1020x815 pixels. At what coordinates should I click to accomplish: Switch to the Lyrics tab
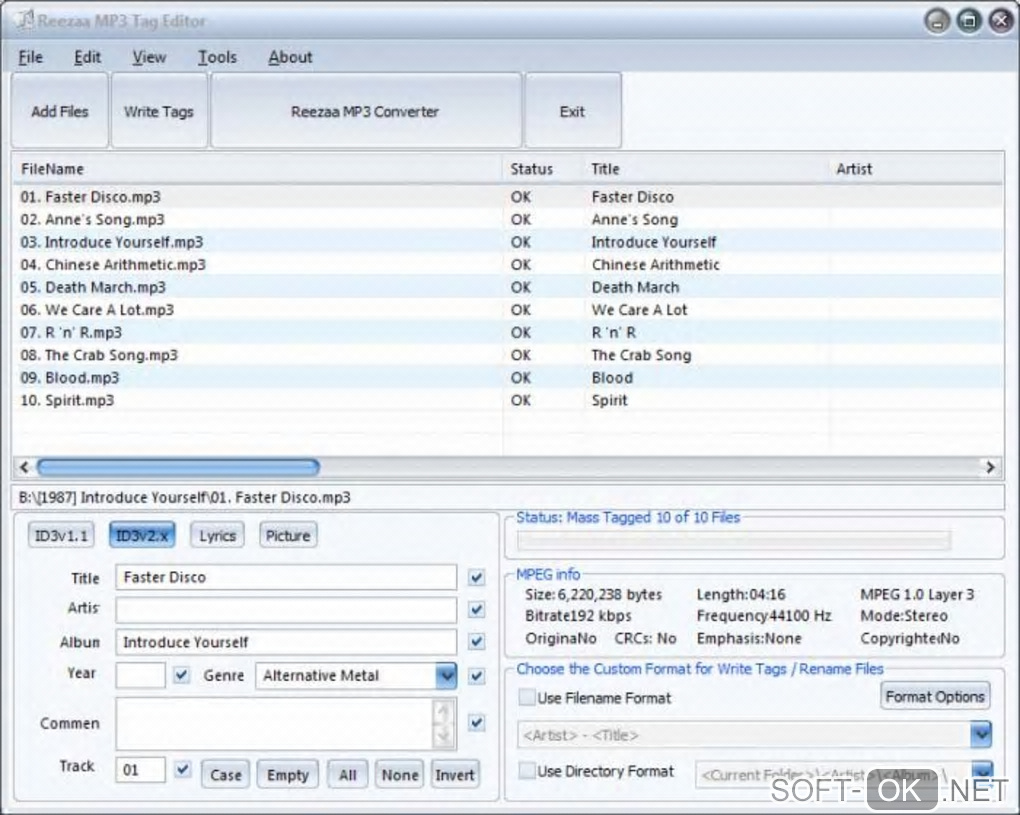coord(217,536)
